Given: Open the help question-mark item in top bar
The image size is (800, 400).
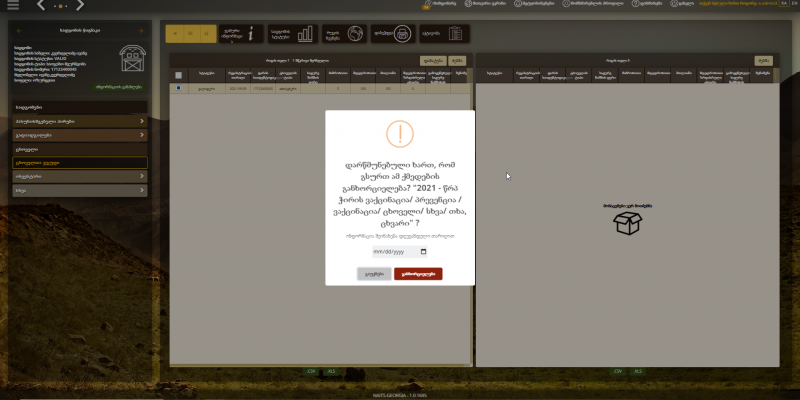Looking at the screenshot, I should 647,3.
